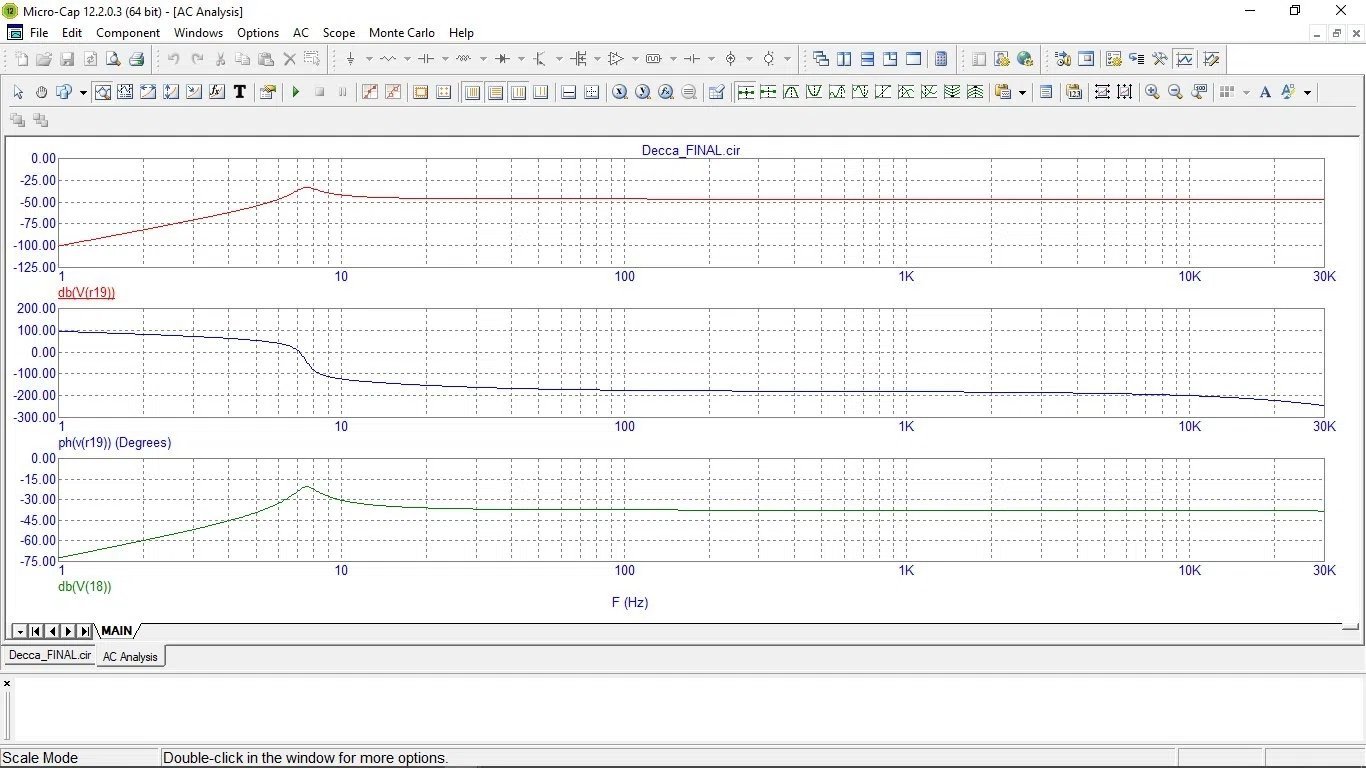The width and height of the screenshot is (1366, 768).
Task: Expand the diode component dropdown arrow
Action: 521,59
